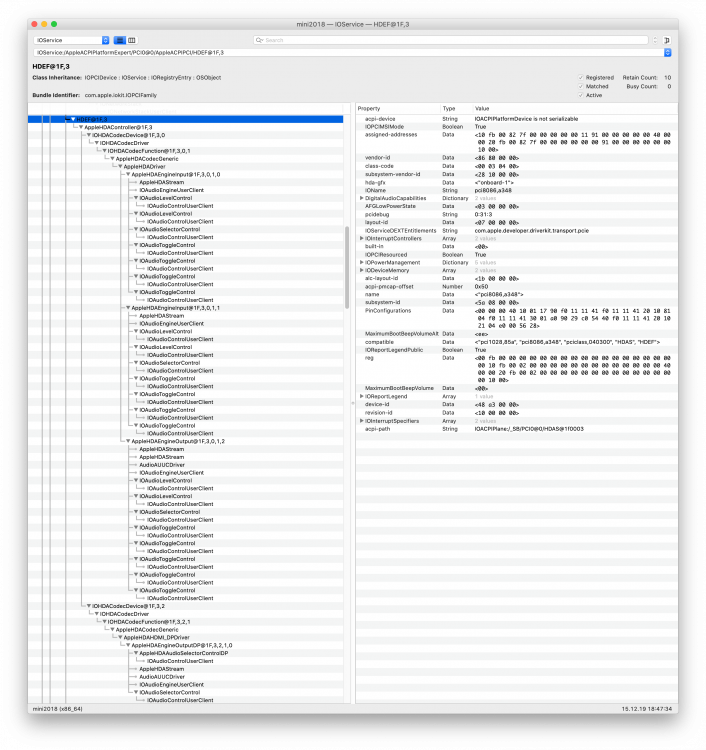Sort by the Value column header
The image size is (706, 750).
coord(575,109)
